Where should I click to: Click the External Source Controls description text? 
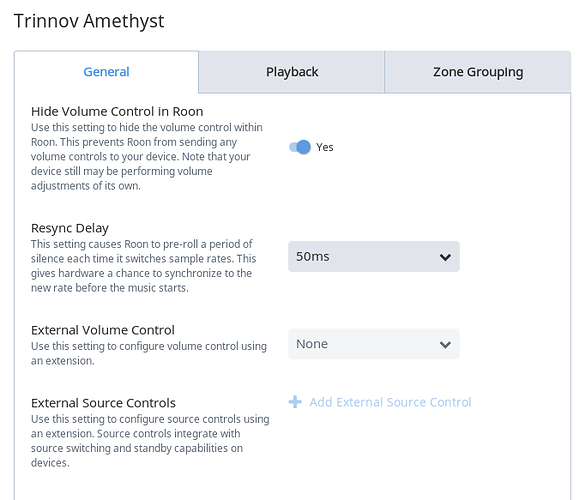point(150,441)
